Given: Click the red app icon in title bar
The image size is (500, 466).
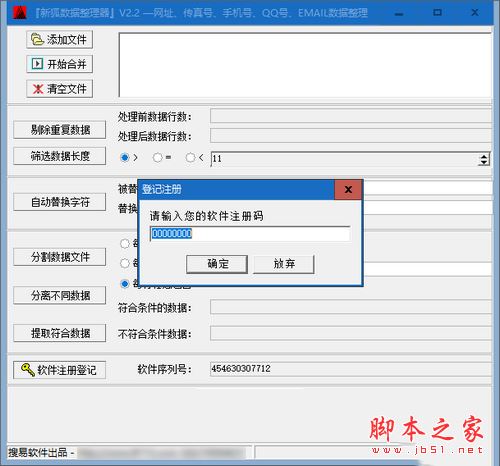Looking at the screenshot, I should click(20, 13).
